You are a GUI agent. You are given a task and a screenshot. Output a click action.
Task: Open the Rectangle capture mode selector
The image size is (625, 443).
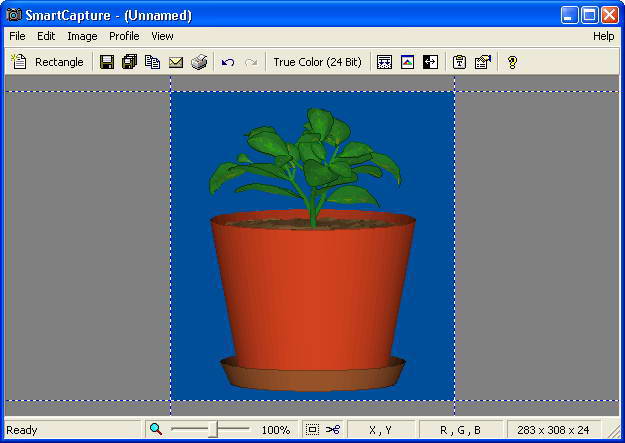click(59, 62)
